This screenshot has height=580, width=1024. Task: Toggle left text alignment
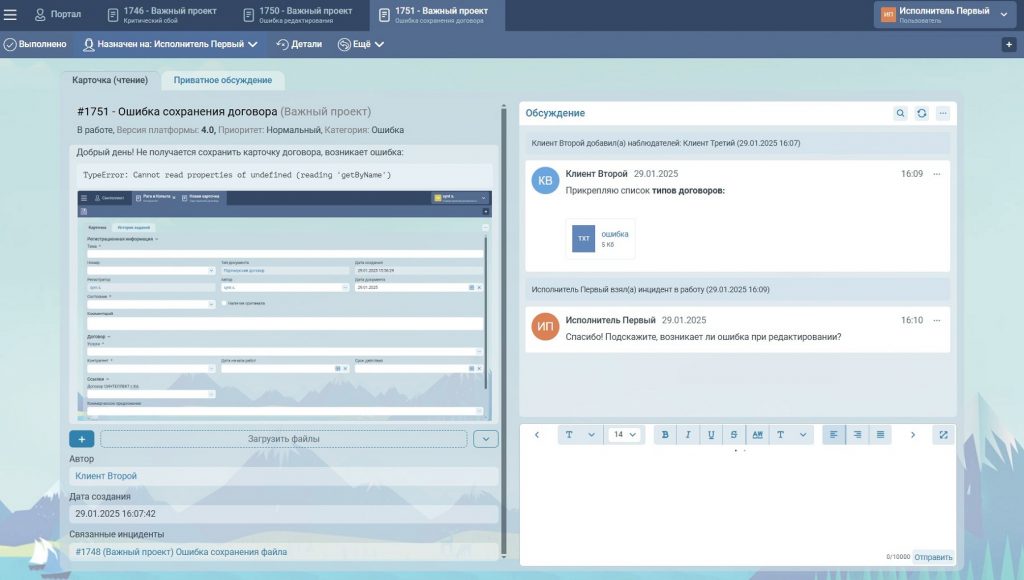tap(834, 435)
